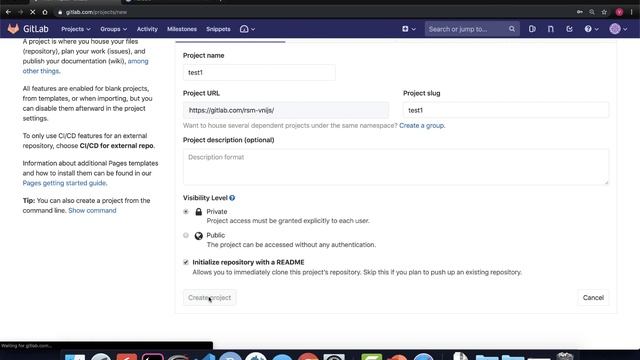The width and height of the screenshot is (640, 360).
Task: Select the Private visibility radio button
Action: pos(186,211)
